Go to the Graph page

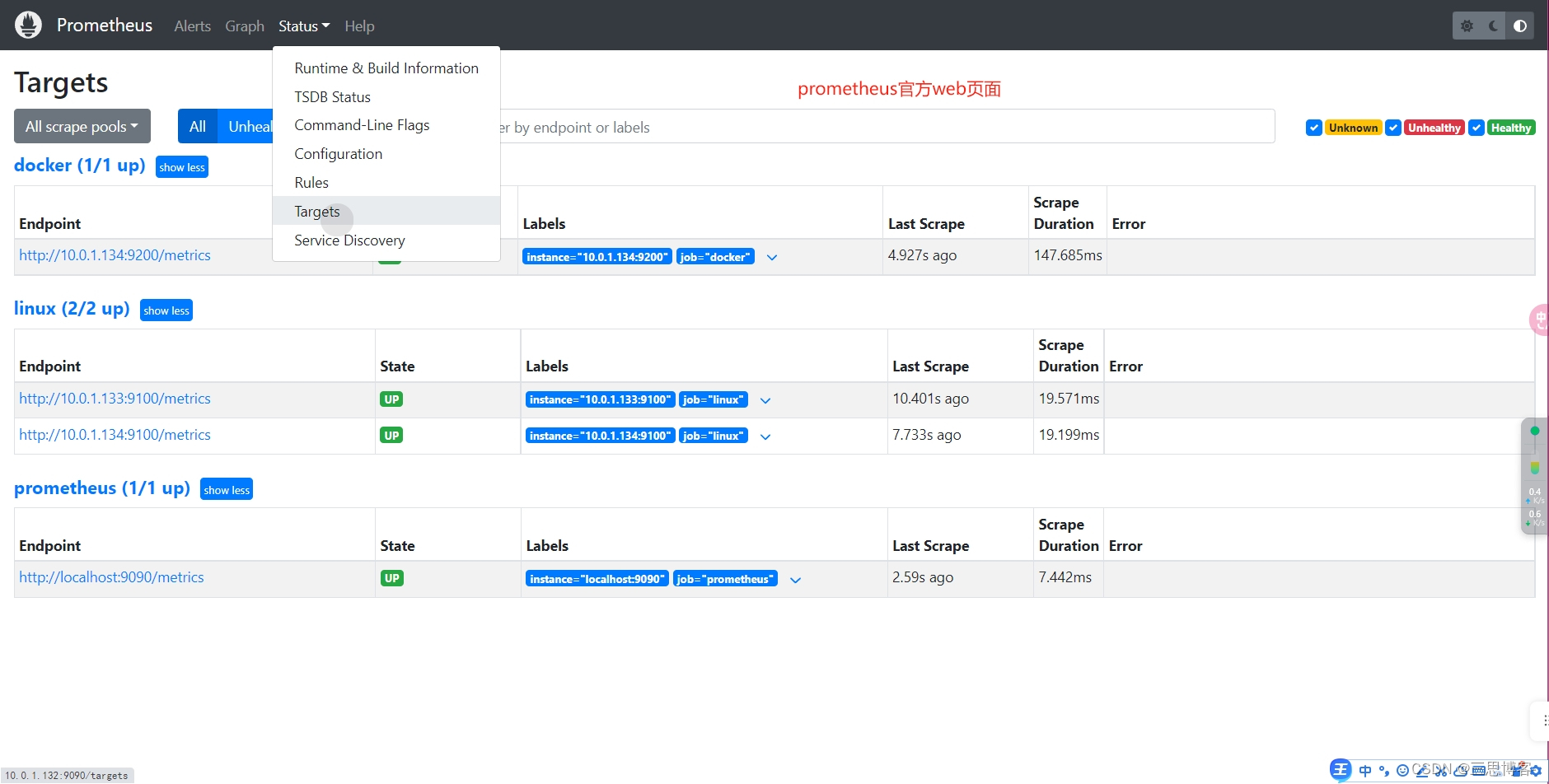coord(245,26)
